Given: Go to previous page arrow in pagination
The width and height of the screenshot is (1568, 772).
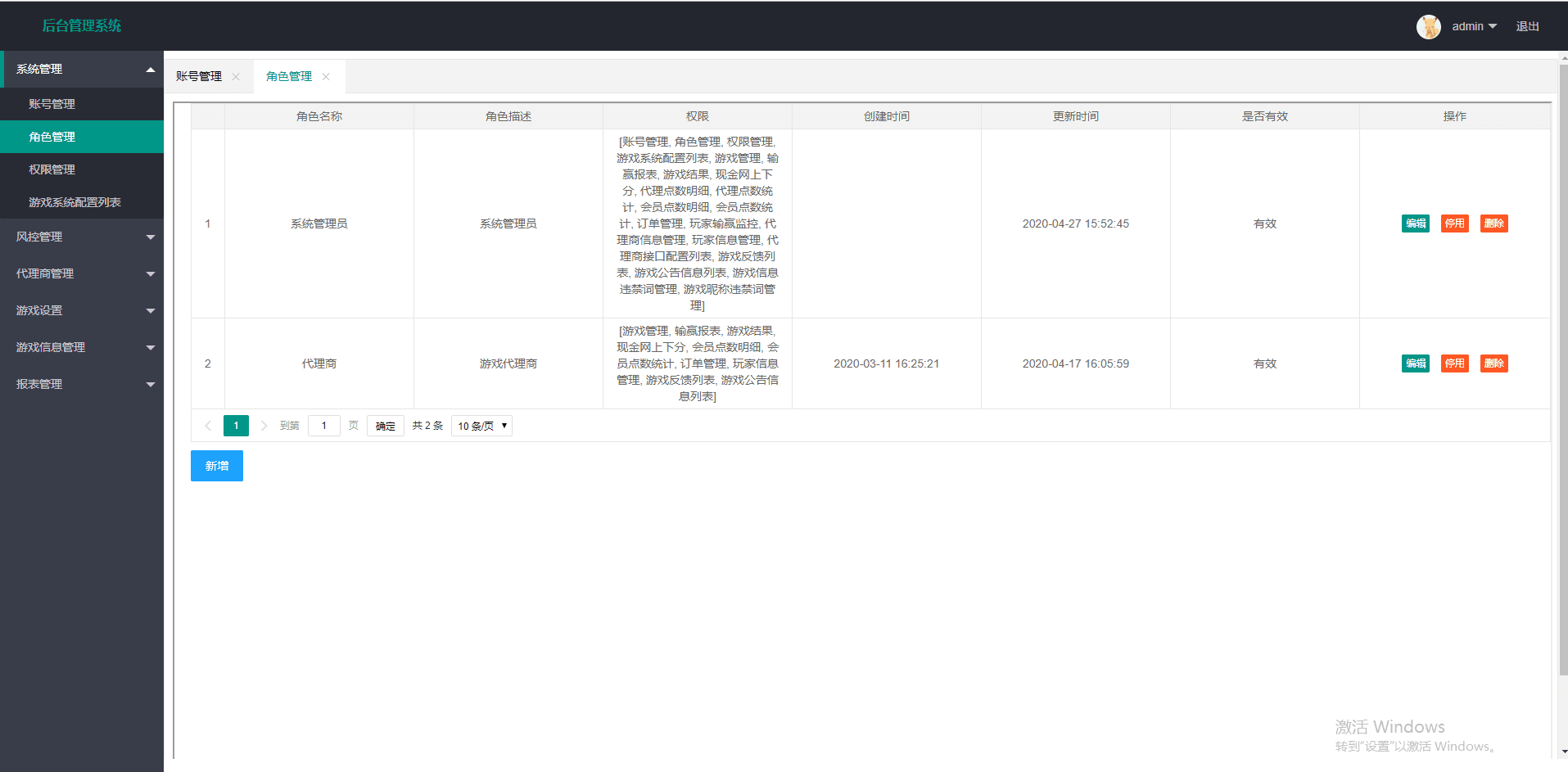Looking at the screenshot, I should (x=208, y=426).
